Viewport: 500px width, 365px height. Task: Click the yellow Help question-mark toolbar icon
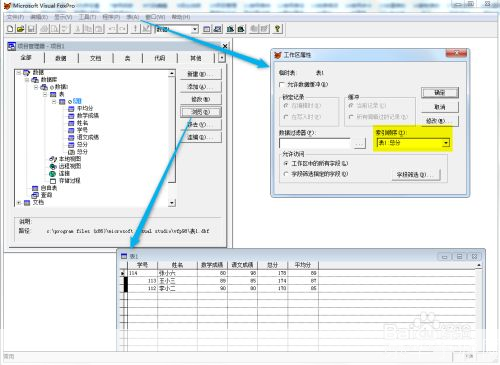coord(277,29)
